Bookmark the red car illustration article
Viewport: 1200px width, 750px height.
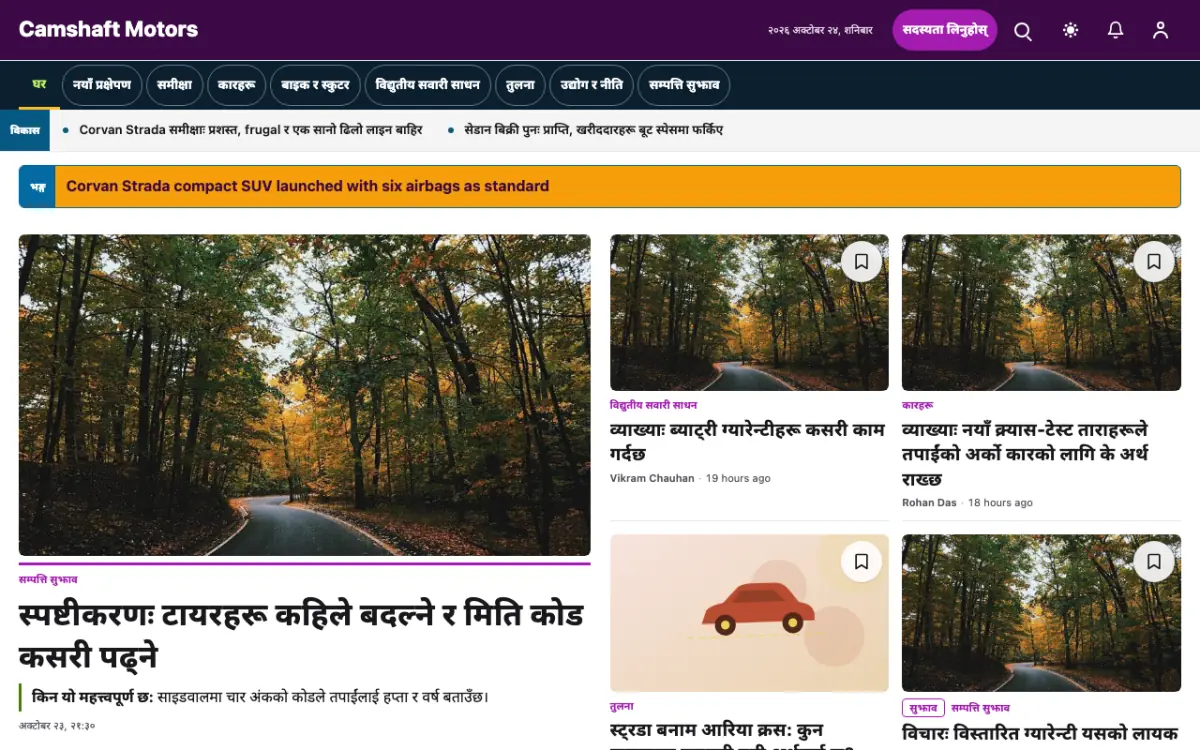[861, 562]
